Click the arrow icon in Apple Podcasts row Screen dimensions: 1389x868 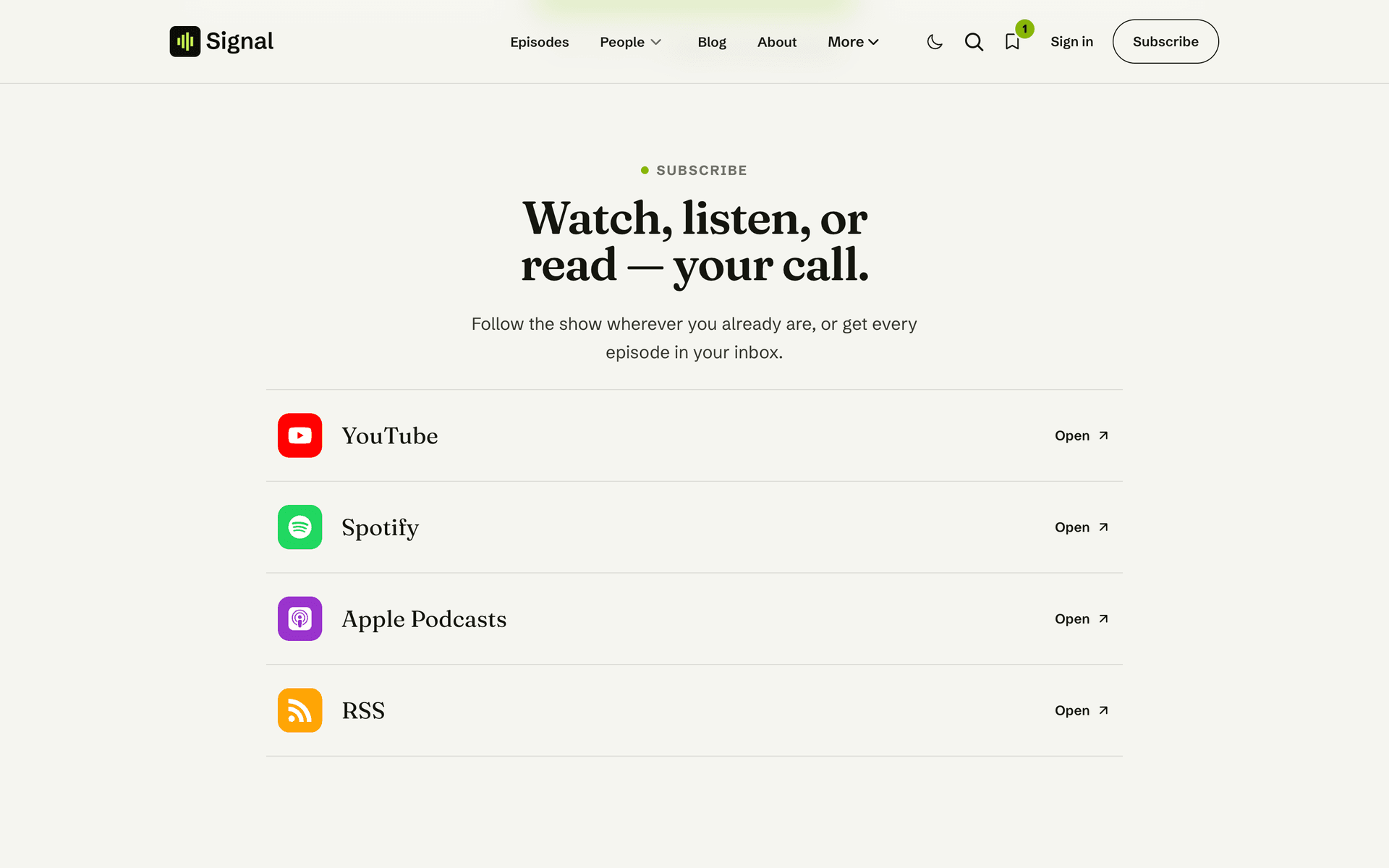(x=1103, y=618)
